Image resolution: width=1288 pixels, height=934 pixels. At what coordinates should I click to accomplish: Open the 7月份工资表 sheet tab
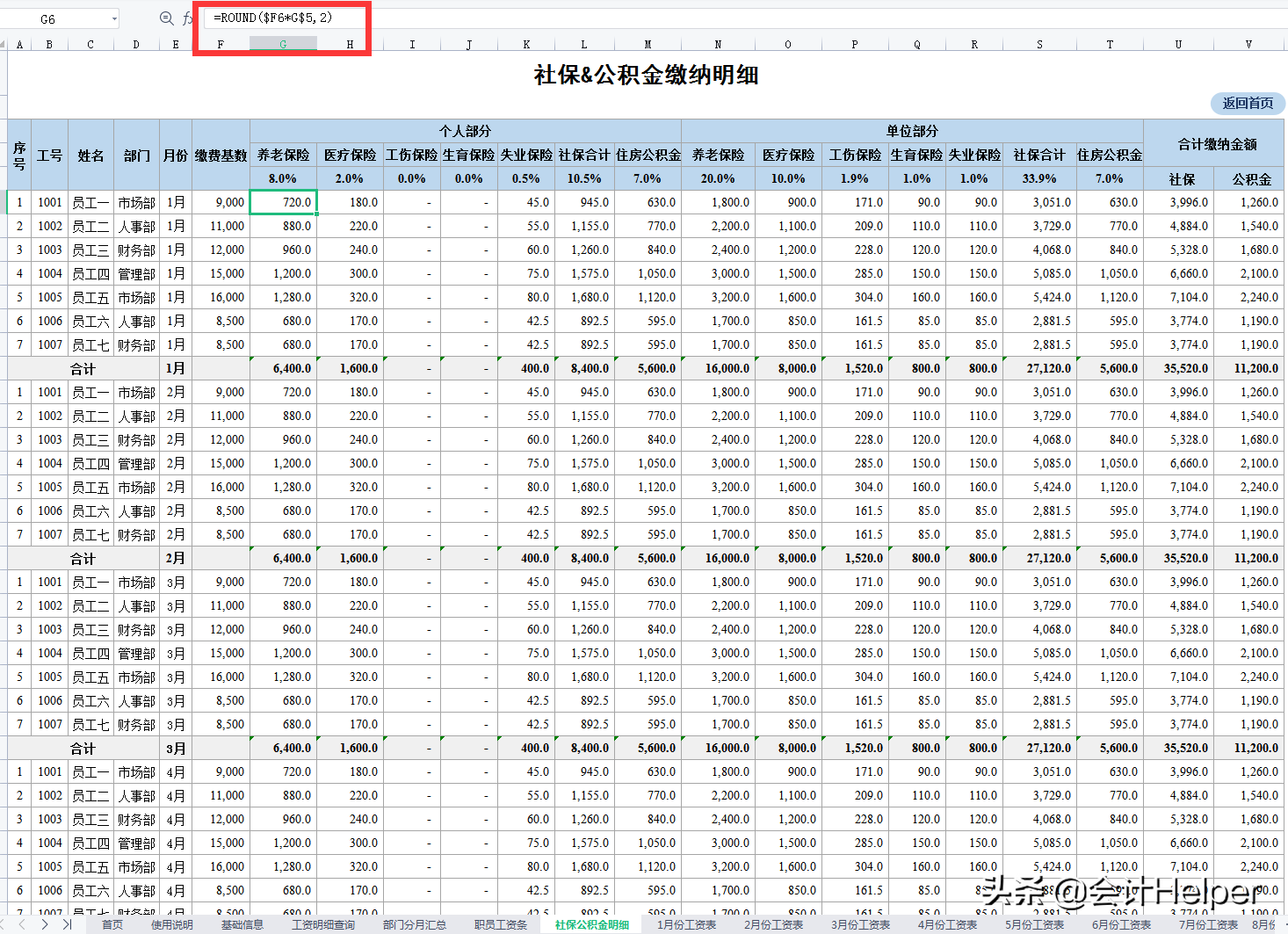(1209, 924)
